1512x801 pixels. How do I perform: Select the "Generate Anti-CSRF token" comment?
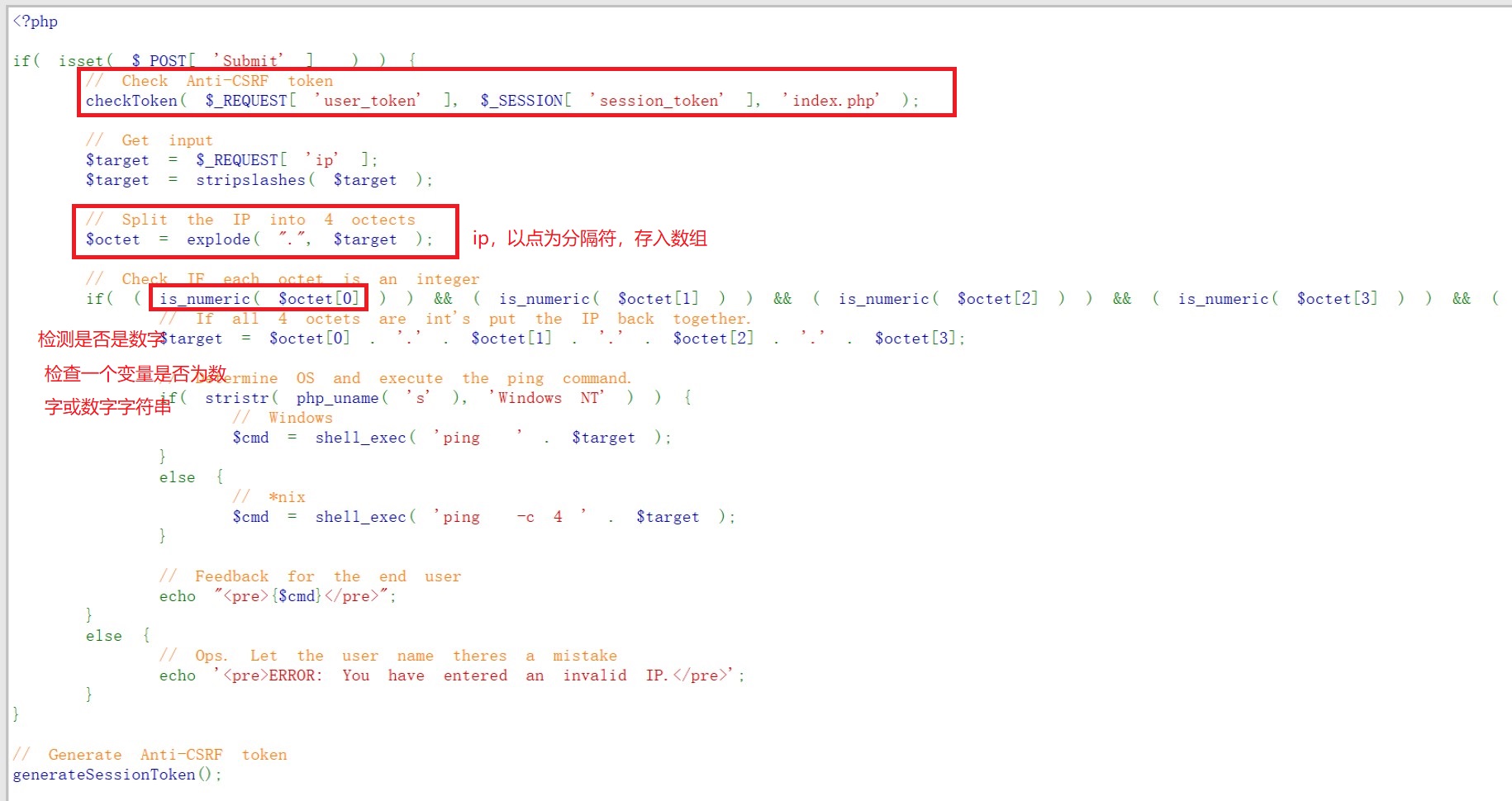click(150, 755)
